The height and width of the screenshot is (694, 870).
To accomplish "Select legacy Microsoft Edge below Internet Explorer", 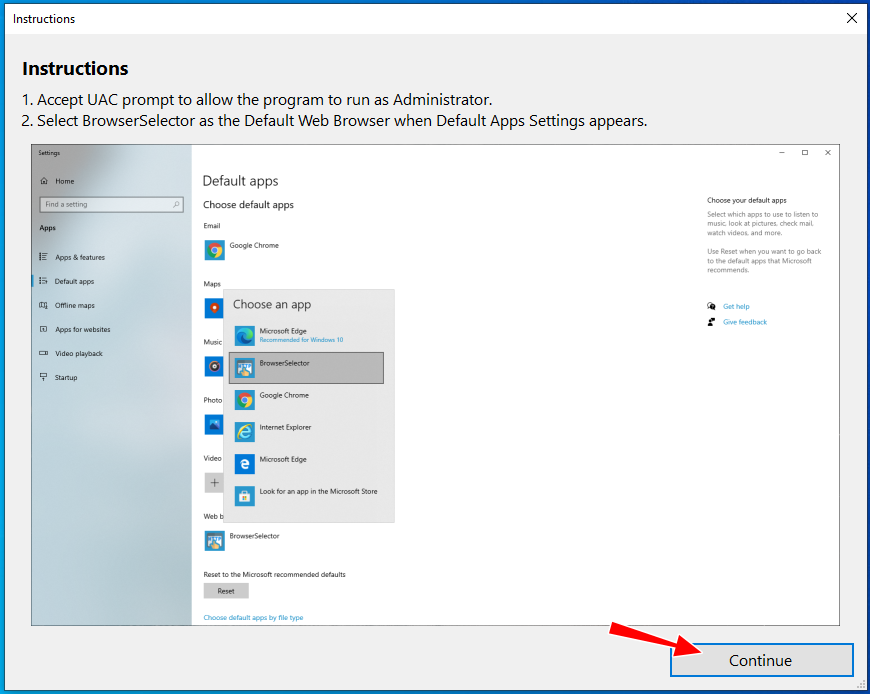I will pyautogui.click(x=306, y=464).
